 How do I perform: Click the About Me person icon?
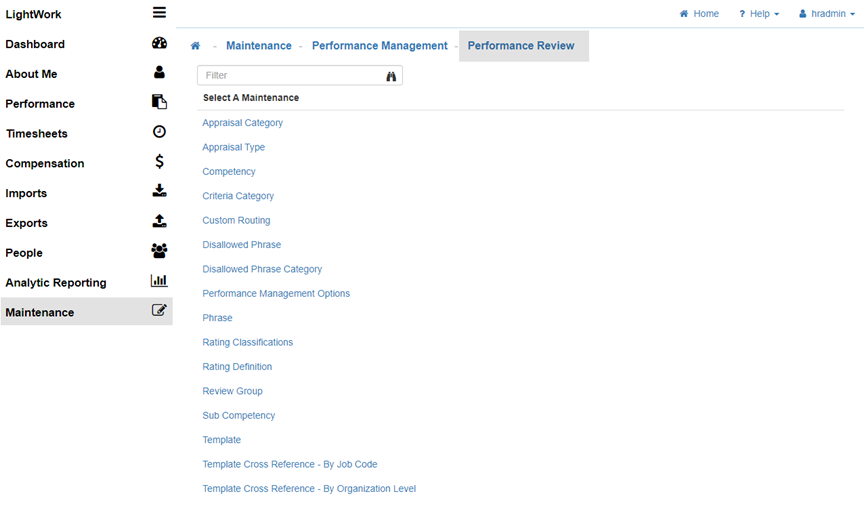tap(159, 73)
